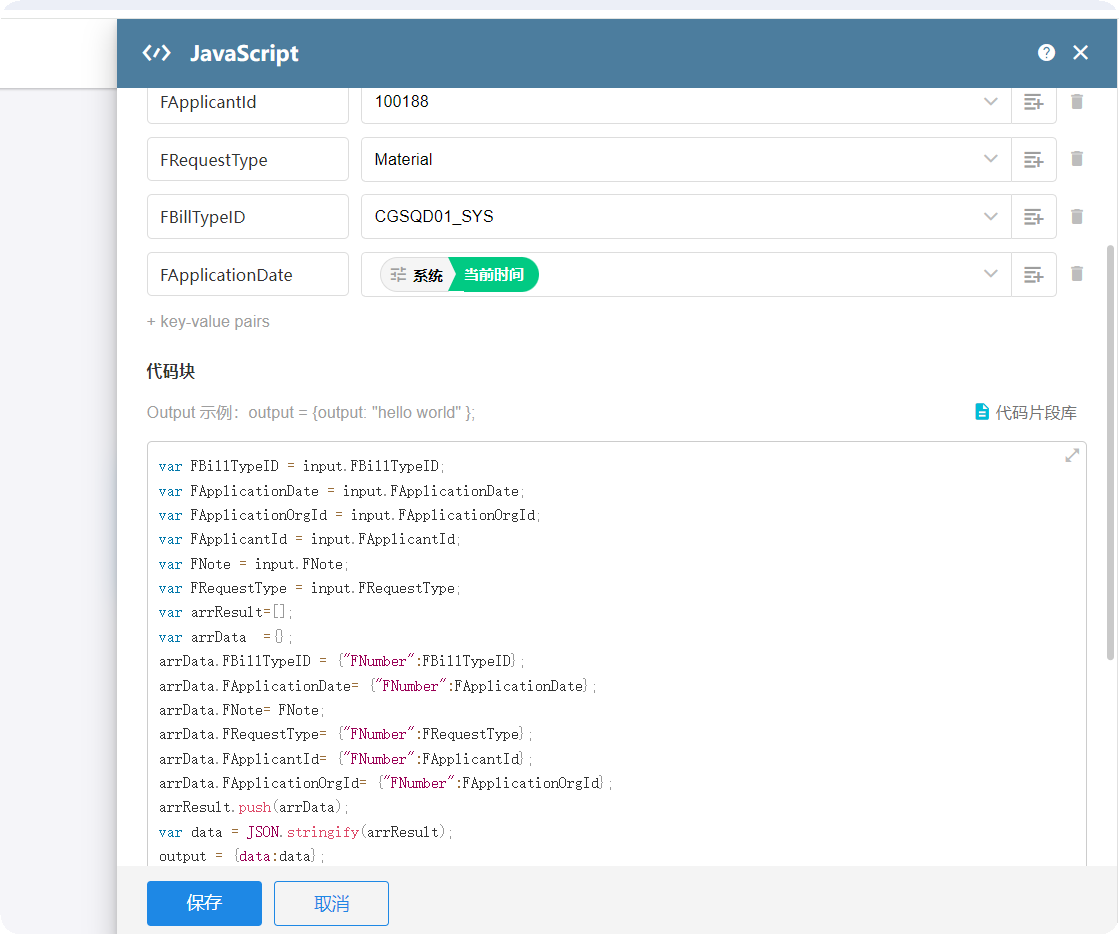Expand dropdown for CGSQD01_SYS value
This screenshot has width=1119, height=934.
(990, 216)
